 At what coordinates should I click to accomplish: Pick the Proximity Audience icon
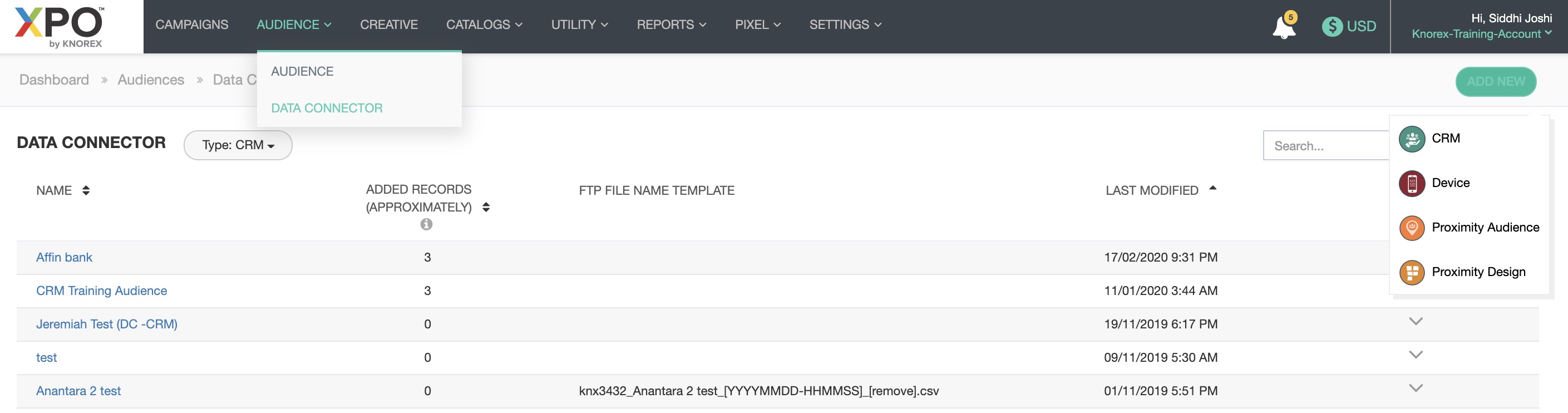pos(1411,228)
